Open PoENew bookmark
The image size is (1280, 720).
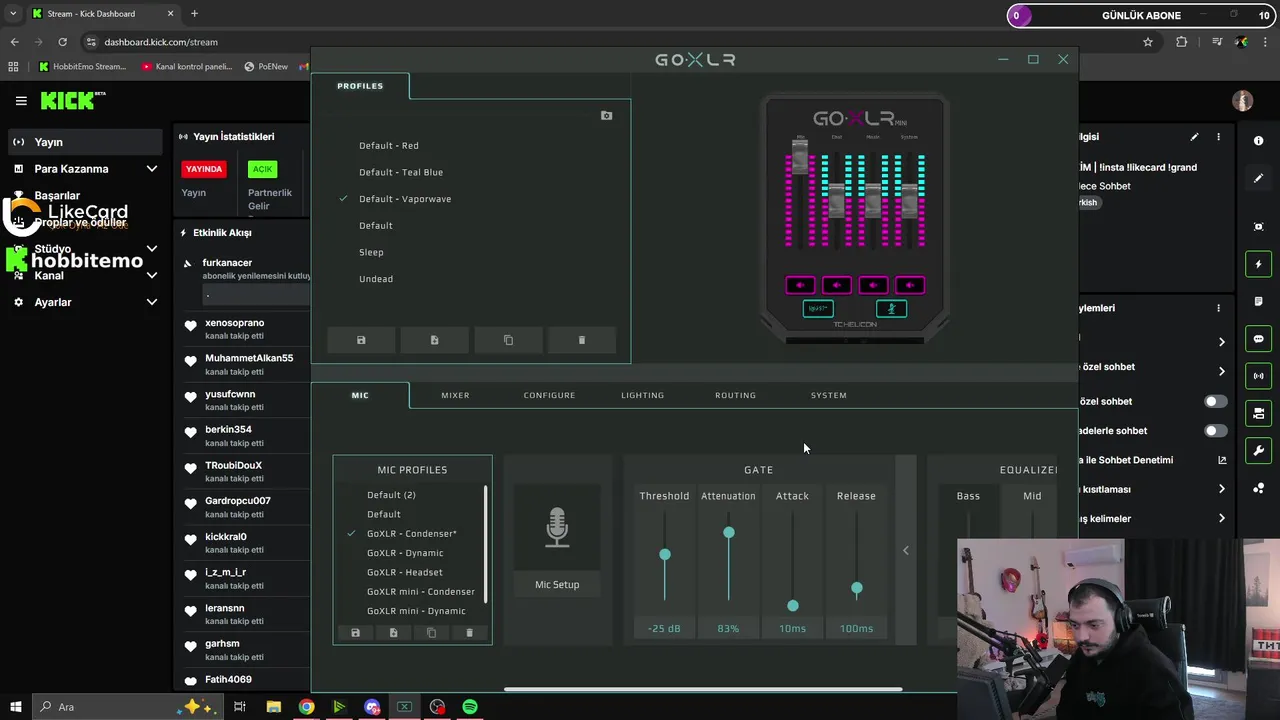[x=265, y=67]
